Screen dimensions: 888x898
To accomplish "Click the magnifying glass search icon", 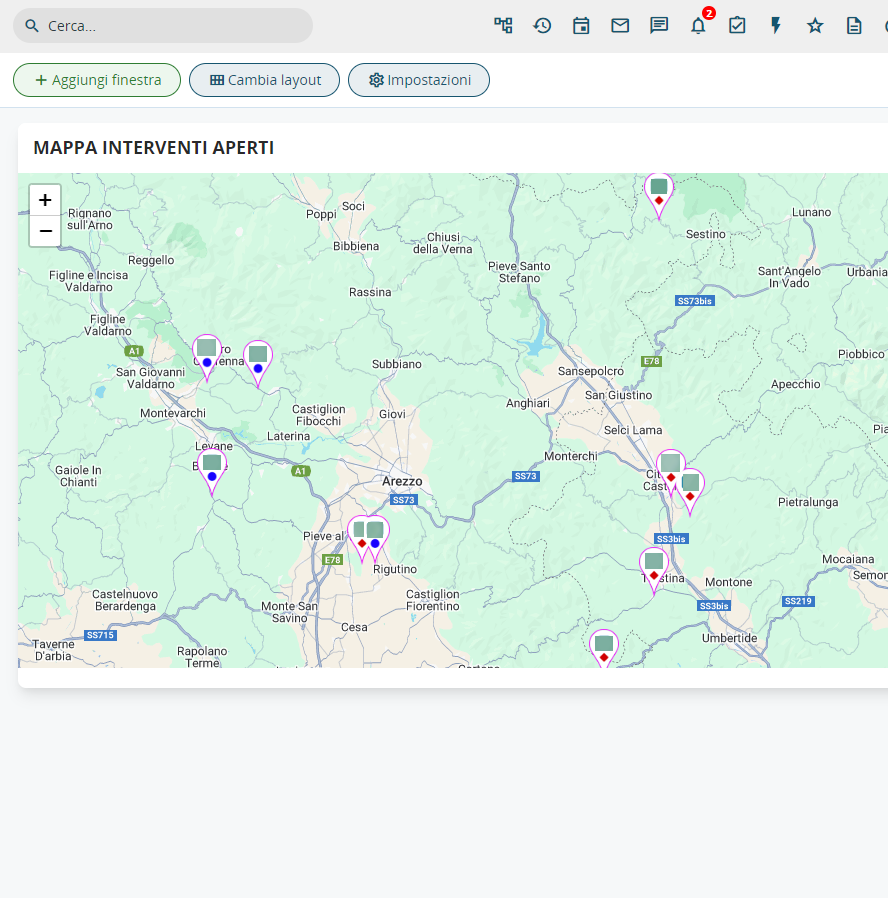I will pyautogui.click(x=32, y=26).
